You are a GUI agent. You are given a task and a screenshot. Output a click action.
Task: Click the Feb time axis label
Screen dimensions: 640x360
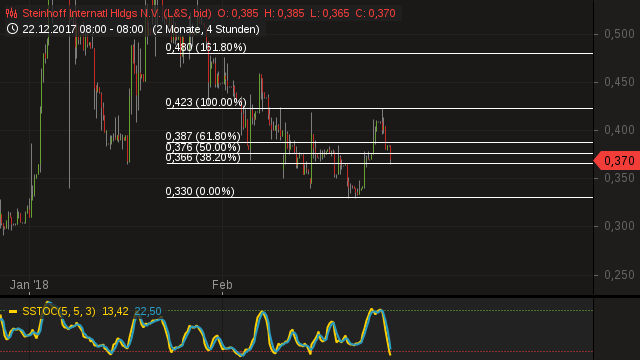click(222, 284)
